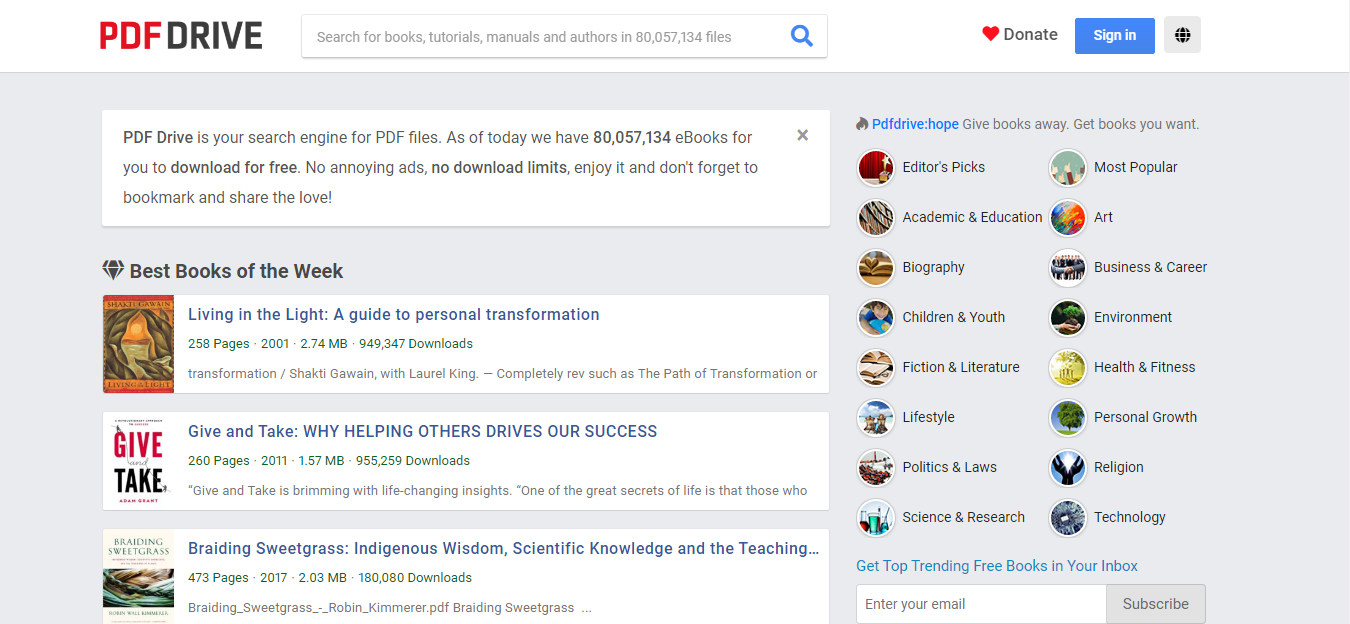Click the Living in the Light cover thumbnail

138,344
